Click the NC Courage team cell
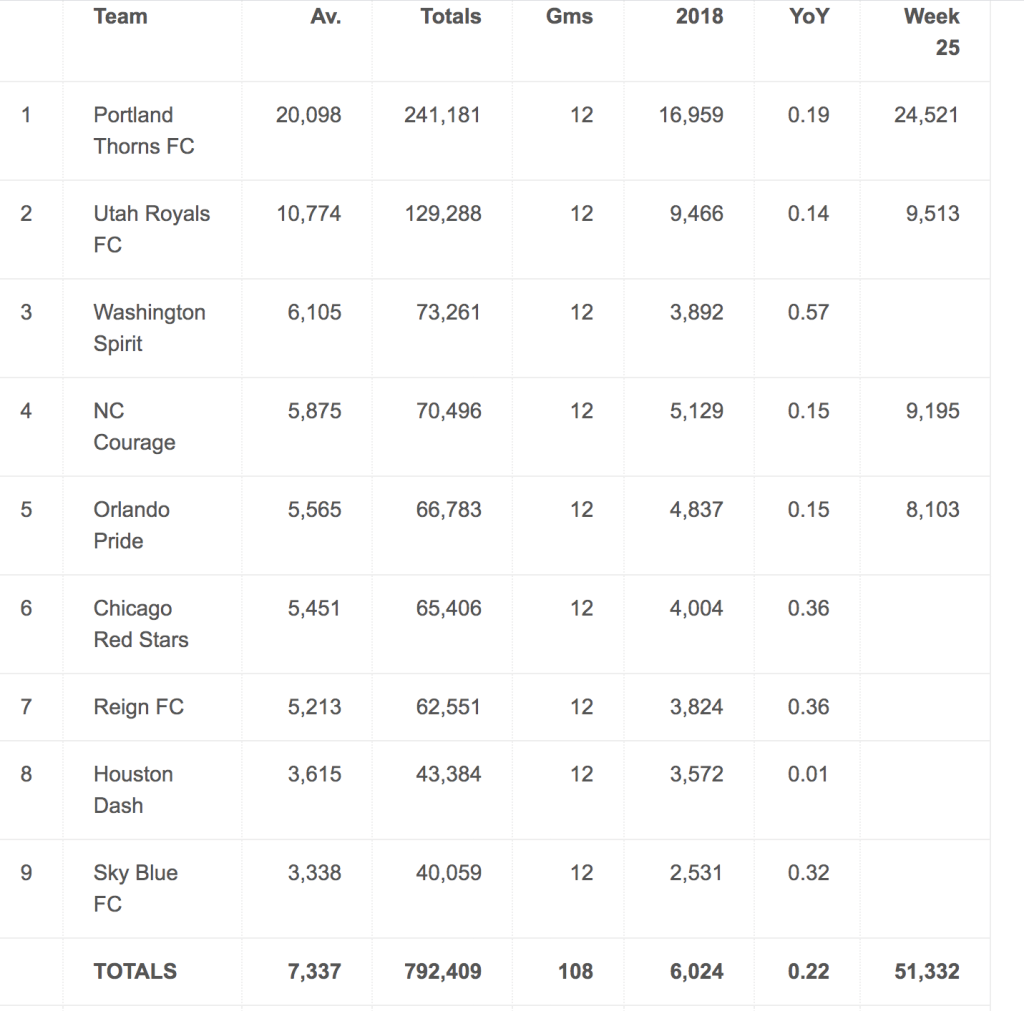Viewport: 1024px width, 1011px height. 134,427
